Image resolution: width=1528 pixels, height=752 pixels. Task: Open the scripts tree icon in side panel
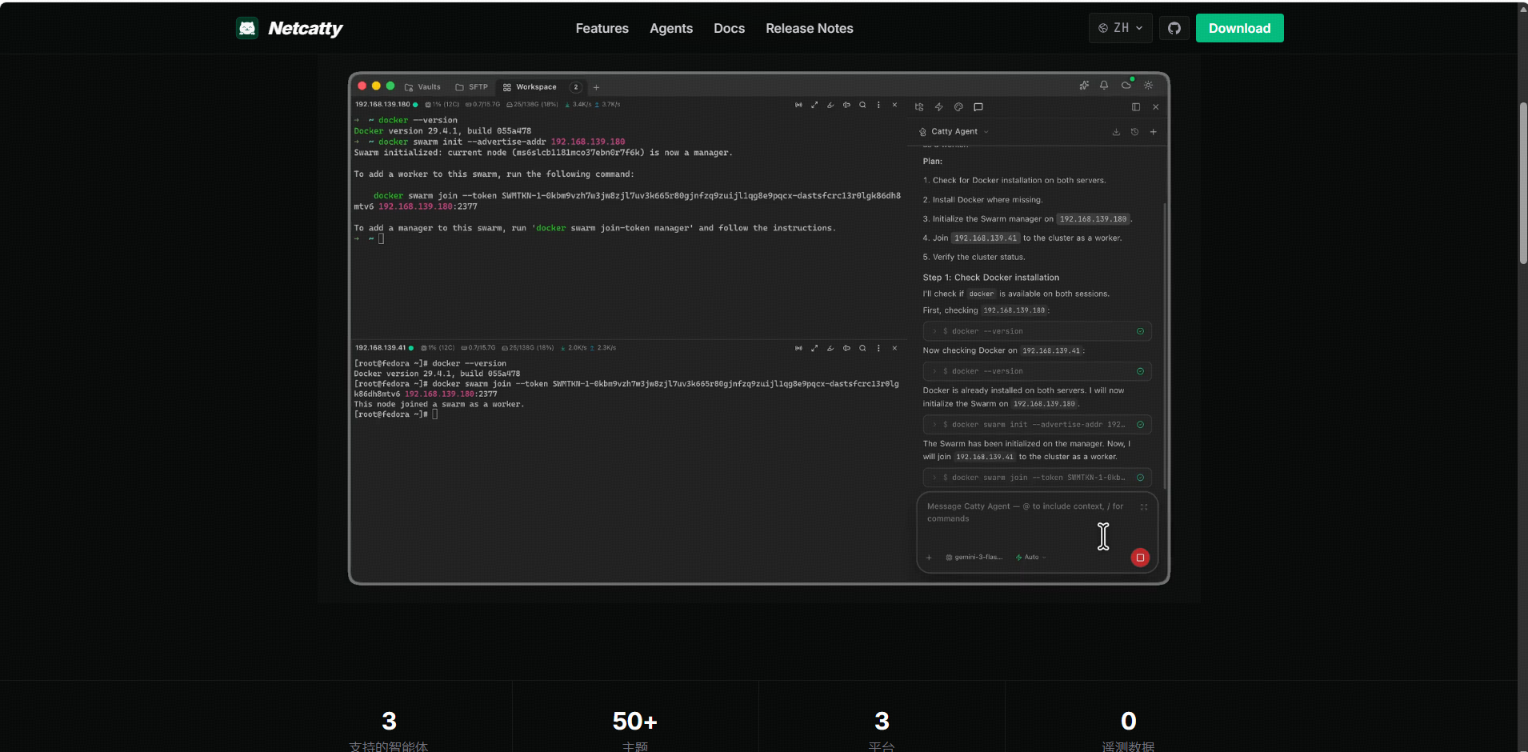[x=919, y=107]
